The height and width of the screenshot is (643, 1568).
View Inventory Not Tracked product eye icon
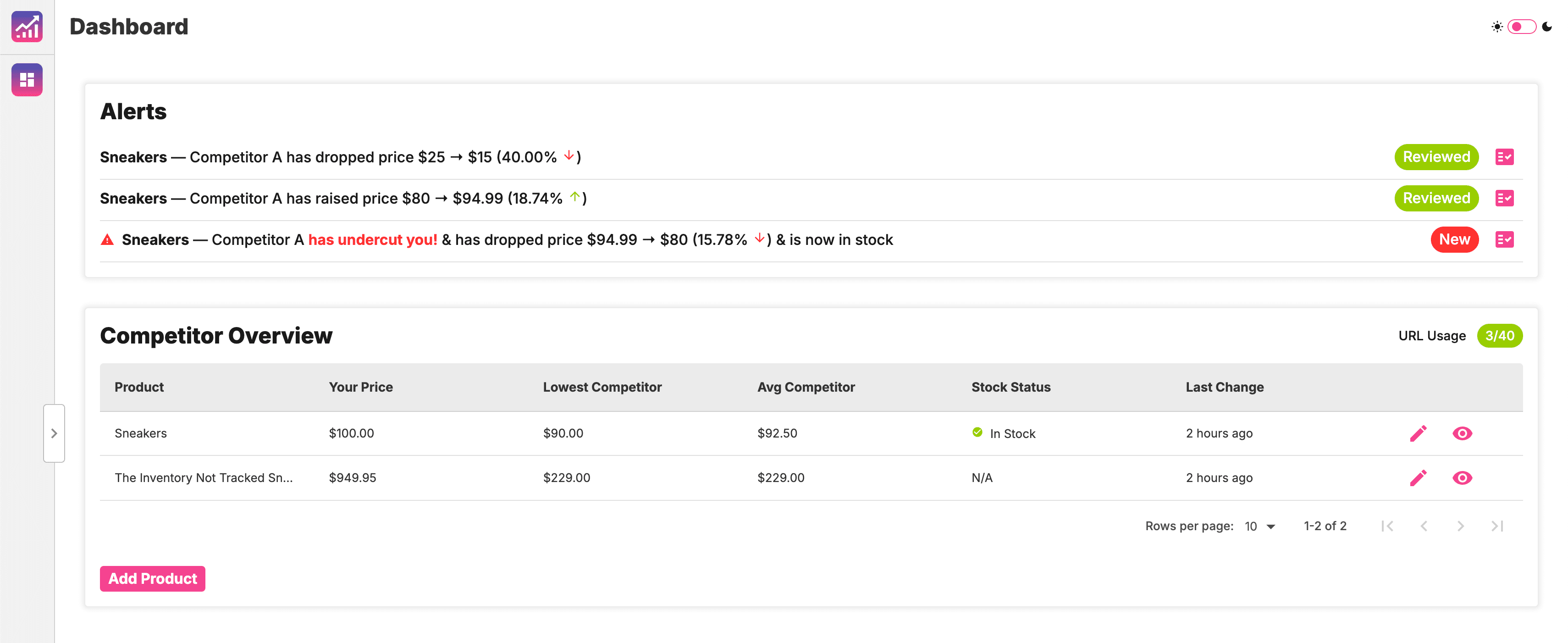pos(1462,478)
